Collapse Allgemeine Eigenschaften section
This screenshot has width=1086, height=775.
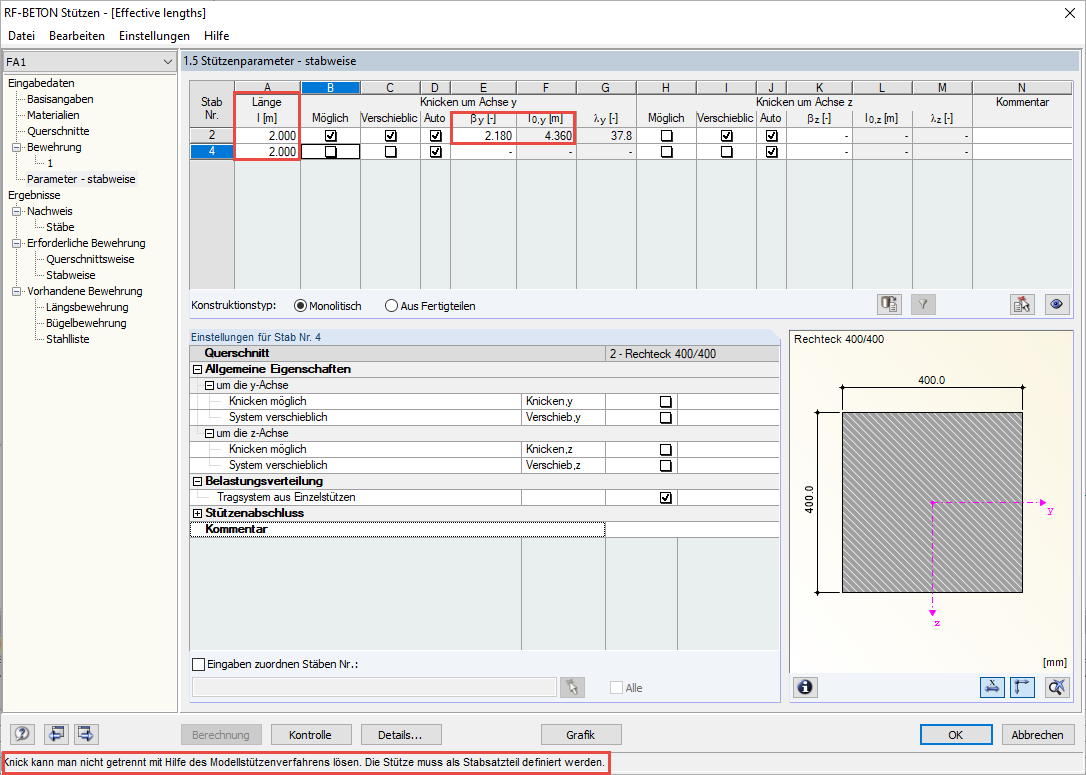coord(197,370)
